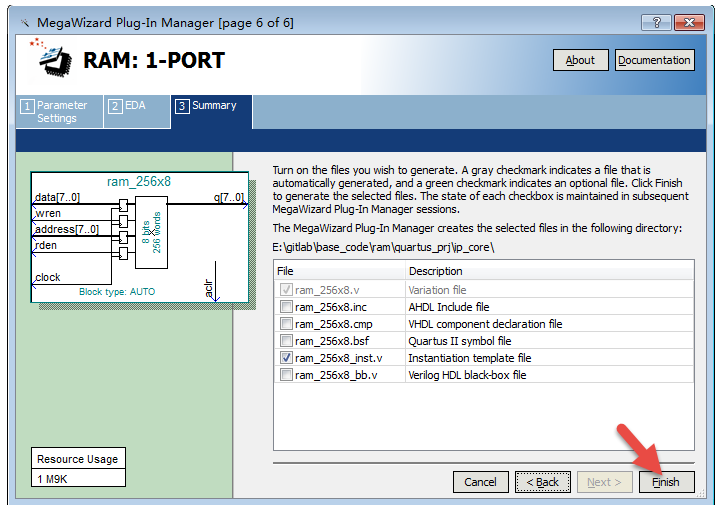Click the '8 bits 256 words' memory block
This screenshot has height=513, width=722.
click(151, 233)
